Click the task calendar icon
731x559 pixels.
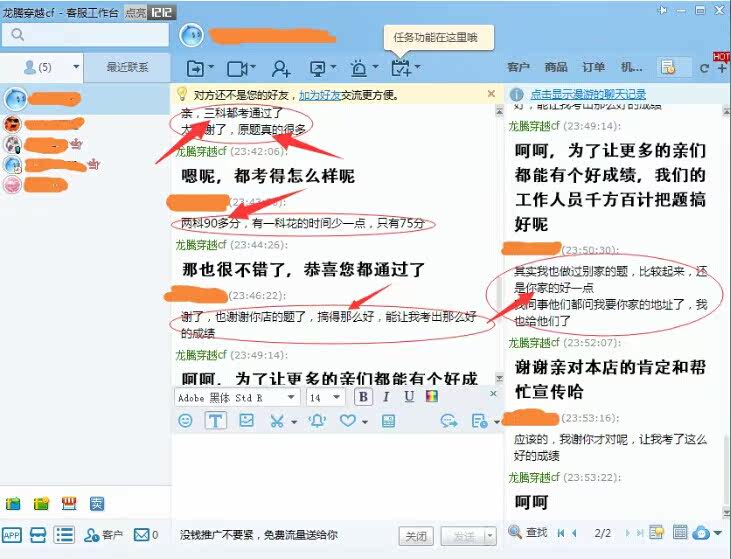click(x=401, y=68)
